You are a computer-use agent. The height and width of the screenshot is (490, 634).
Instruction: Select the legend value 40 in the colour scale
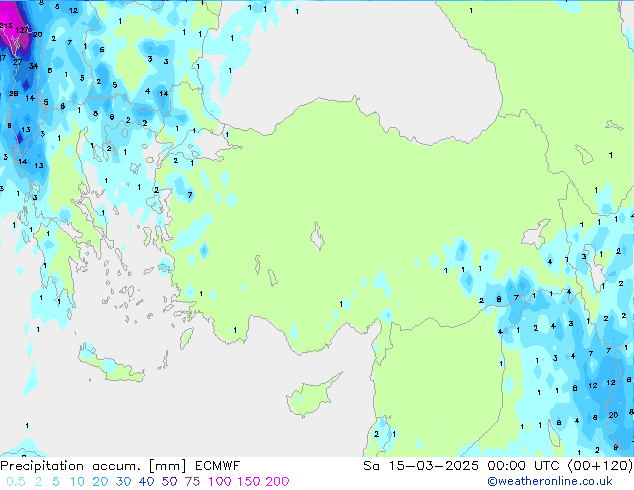pyautogui.click(x=146, y=482)
